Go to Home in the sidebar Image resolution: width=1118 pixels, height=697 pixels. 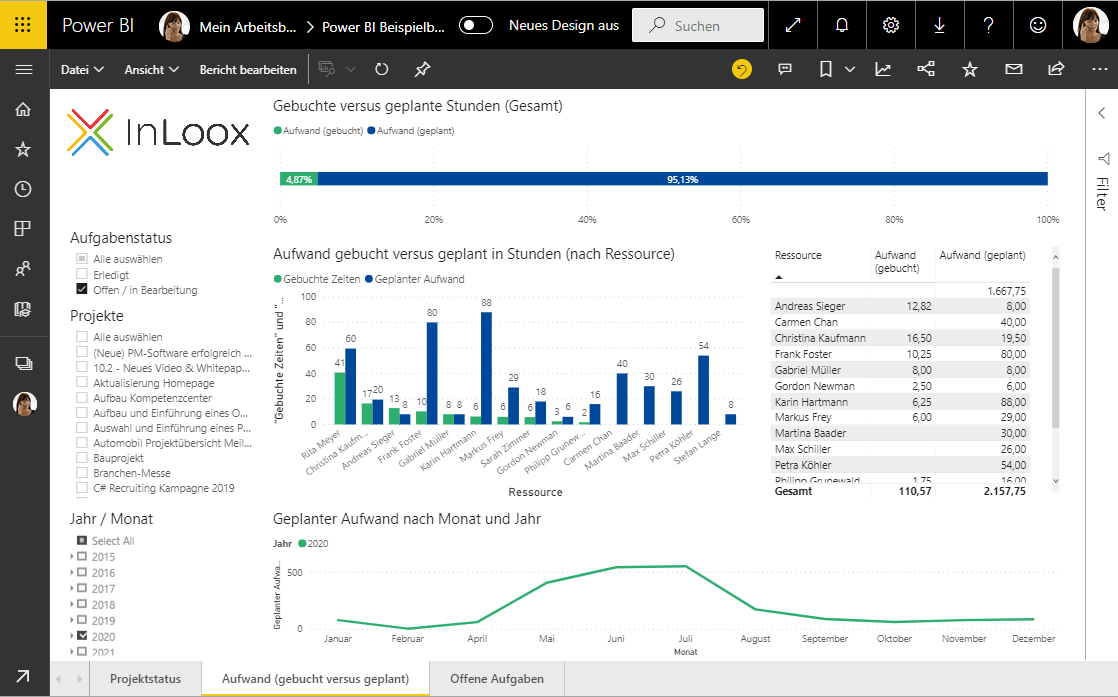[24, 109]
